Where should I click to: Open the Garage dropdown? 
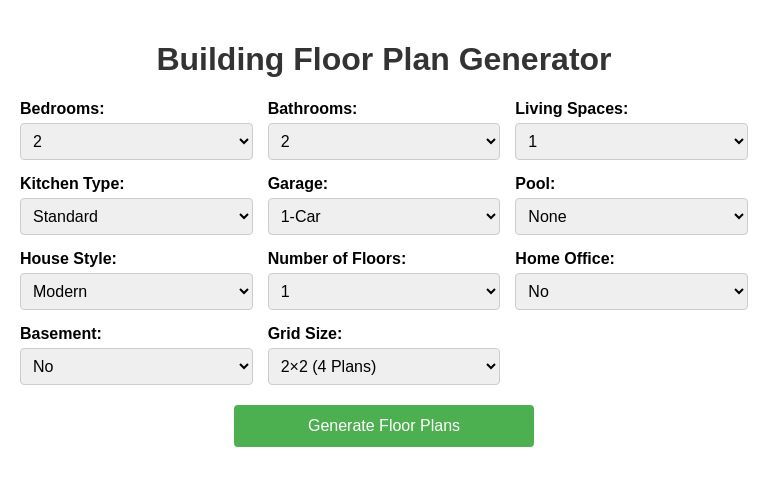383,217
